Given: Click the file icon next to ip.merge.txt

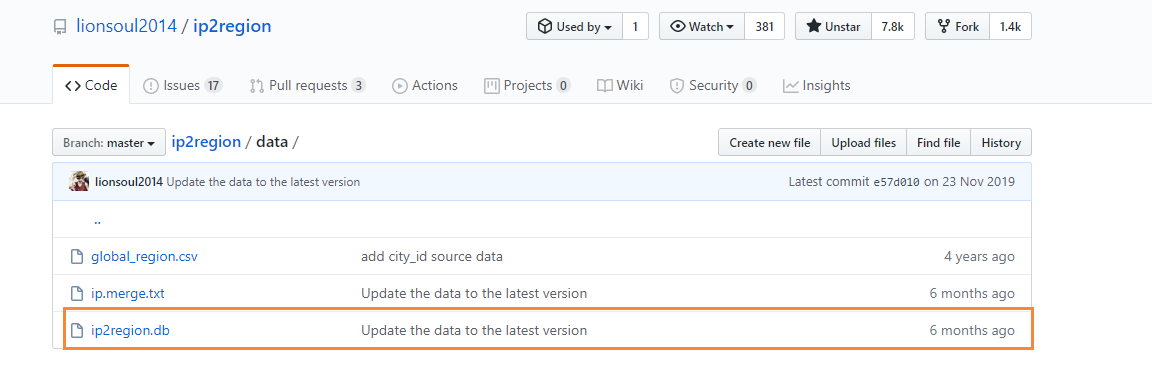Looking at the screenshot, I should pyautogui.click(x=76, y=294).
